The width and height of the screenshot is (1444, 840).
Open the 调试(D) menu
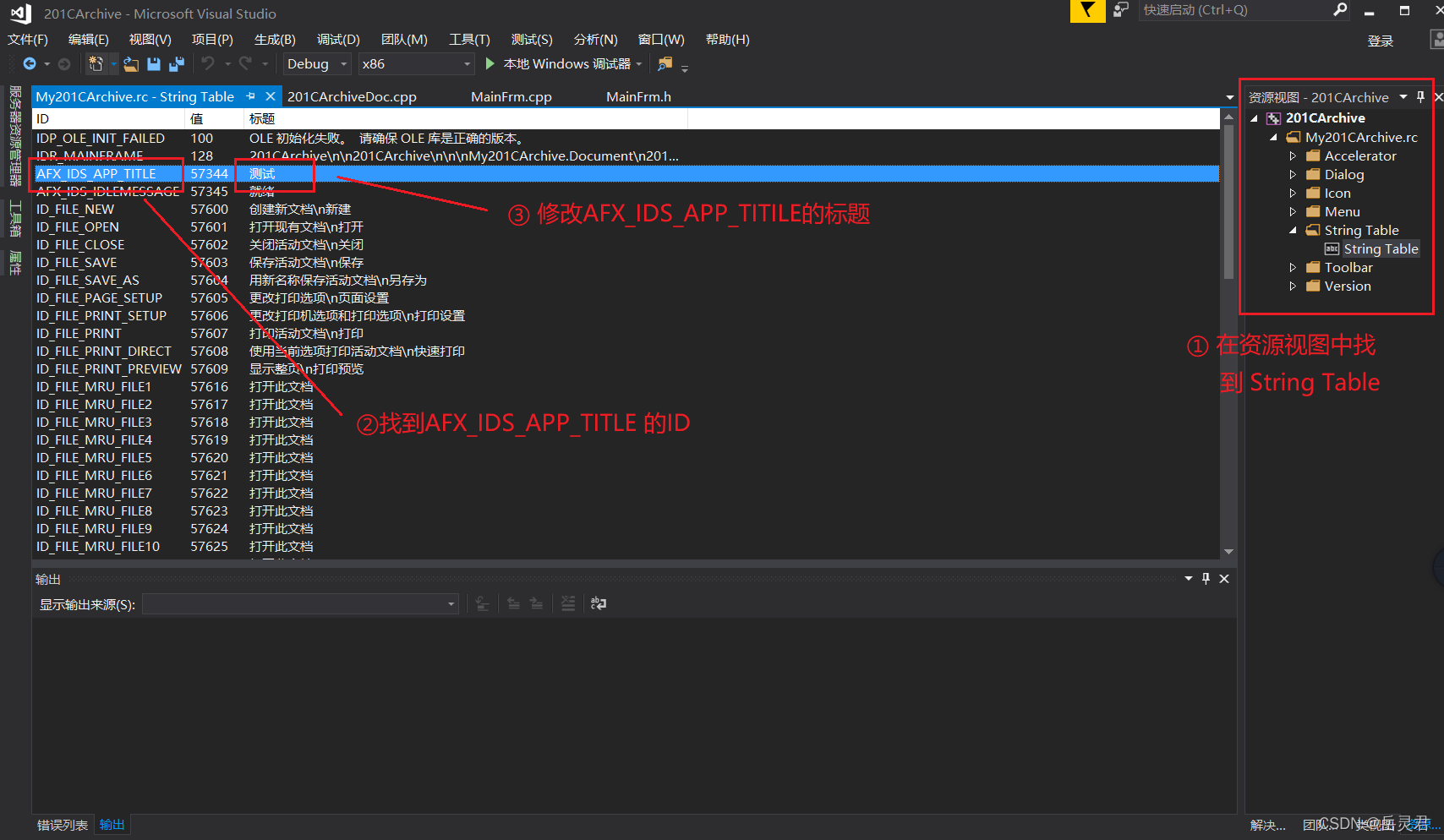point(338,40)
